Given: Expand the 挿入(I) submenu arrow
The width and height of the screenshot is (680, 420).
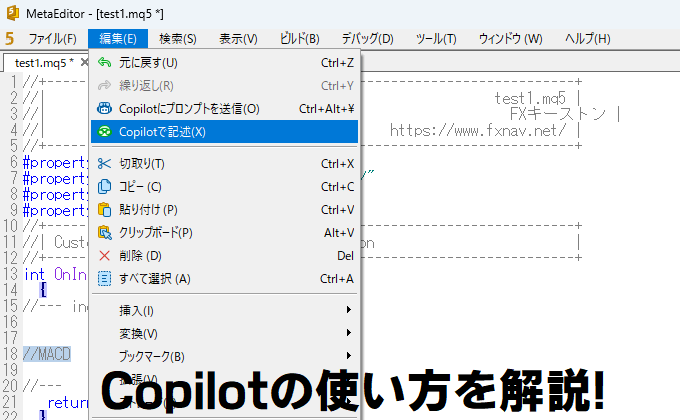Looking at the screenshot, I should (x=349, y=310).
